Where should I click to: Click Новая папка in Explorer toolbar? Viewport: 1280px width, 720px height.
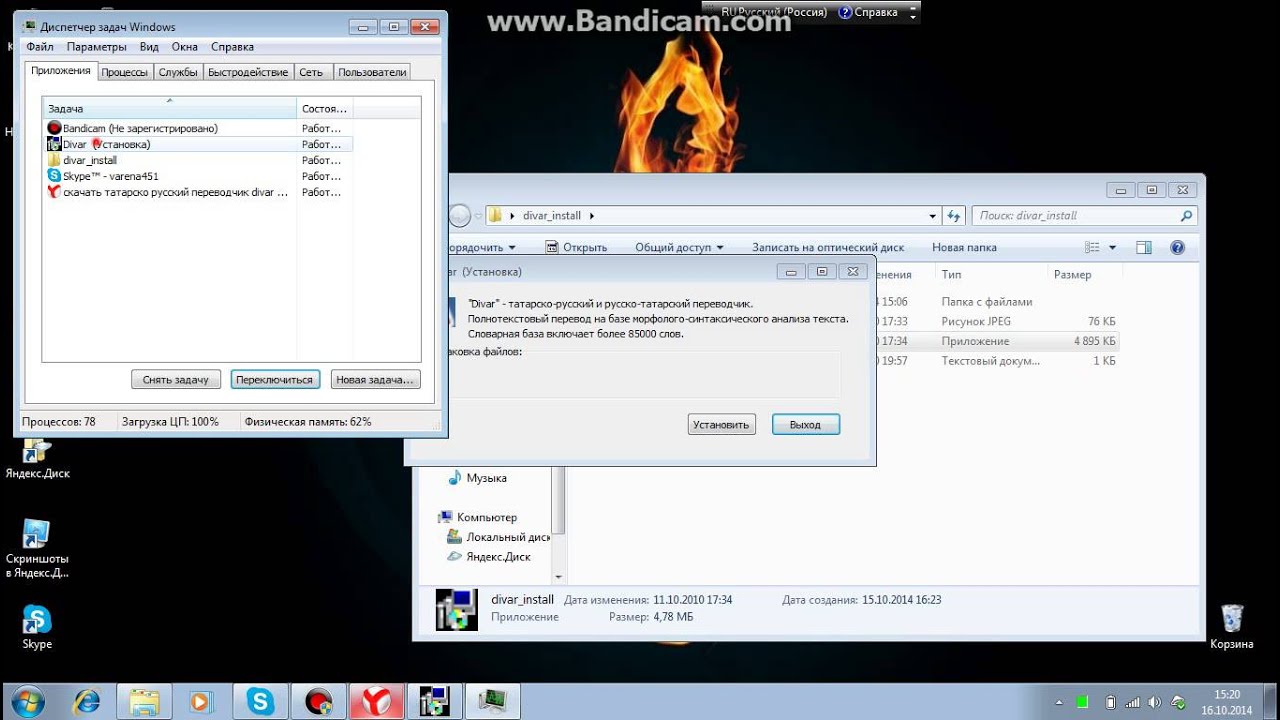pyautogui.click(x=964, y=248)
